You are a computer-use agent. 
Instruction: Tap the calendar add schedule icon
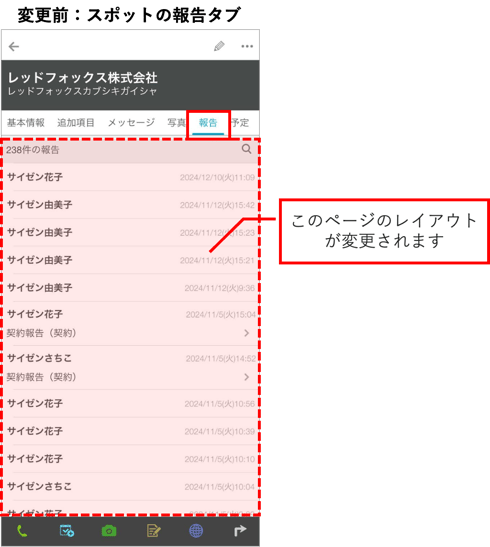click(x=67, y=531)
